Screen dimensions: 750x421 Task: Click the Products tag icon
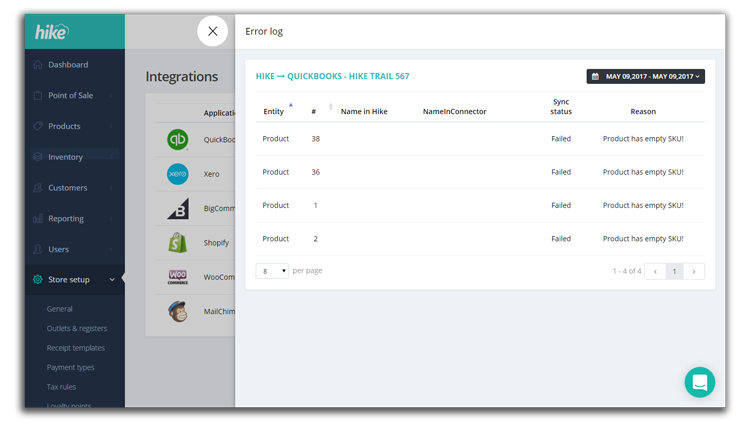pyautogui.click(x=38, y=126)
